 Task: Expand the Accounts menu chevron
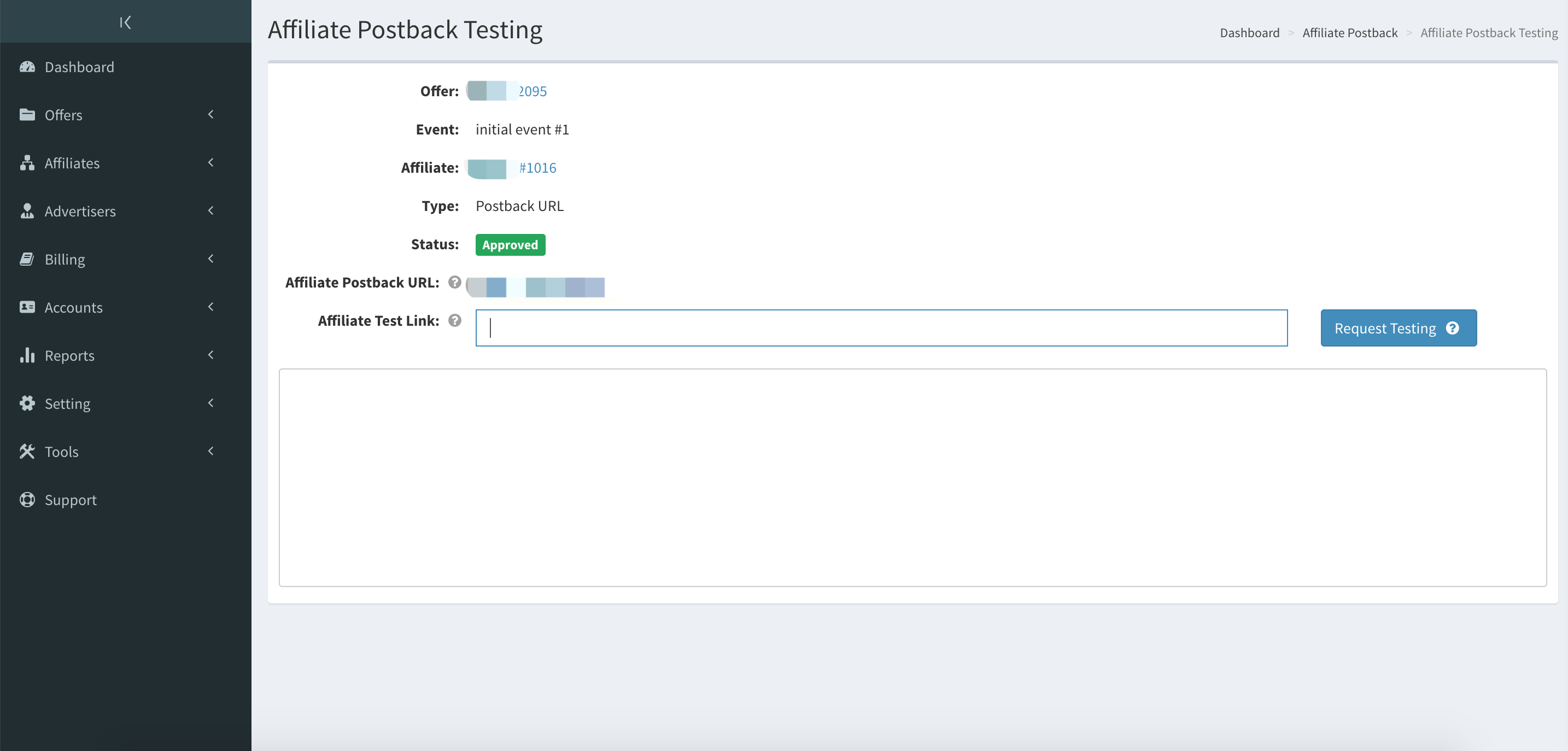point(210,307)
